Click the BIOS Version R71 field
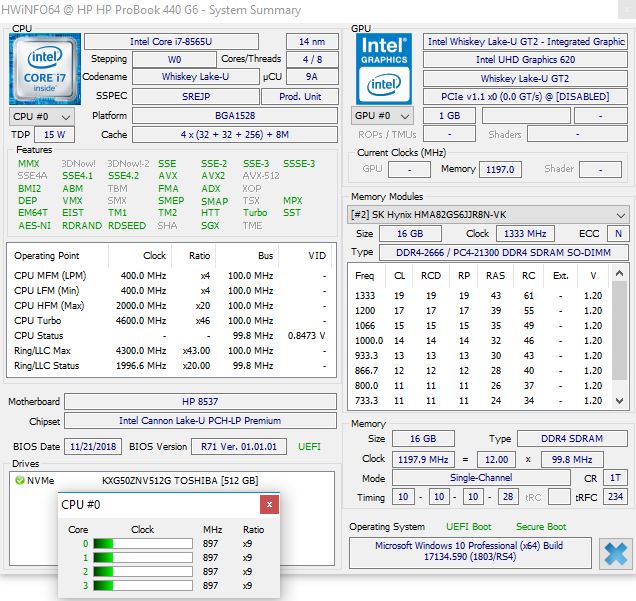636x601 pixels. click(x=239, y=446)
